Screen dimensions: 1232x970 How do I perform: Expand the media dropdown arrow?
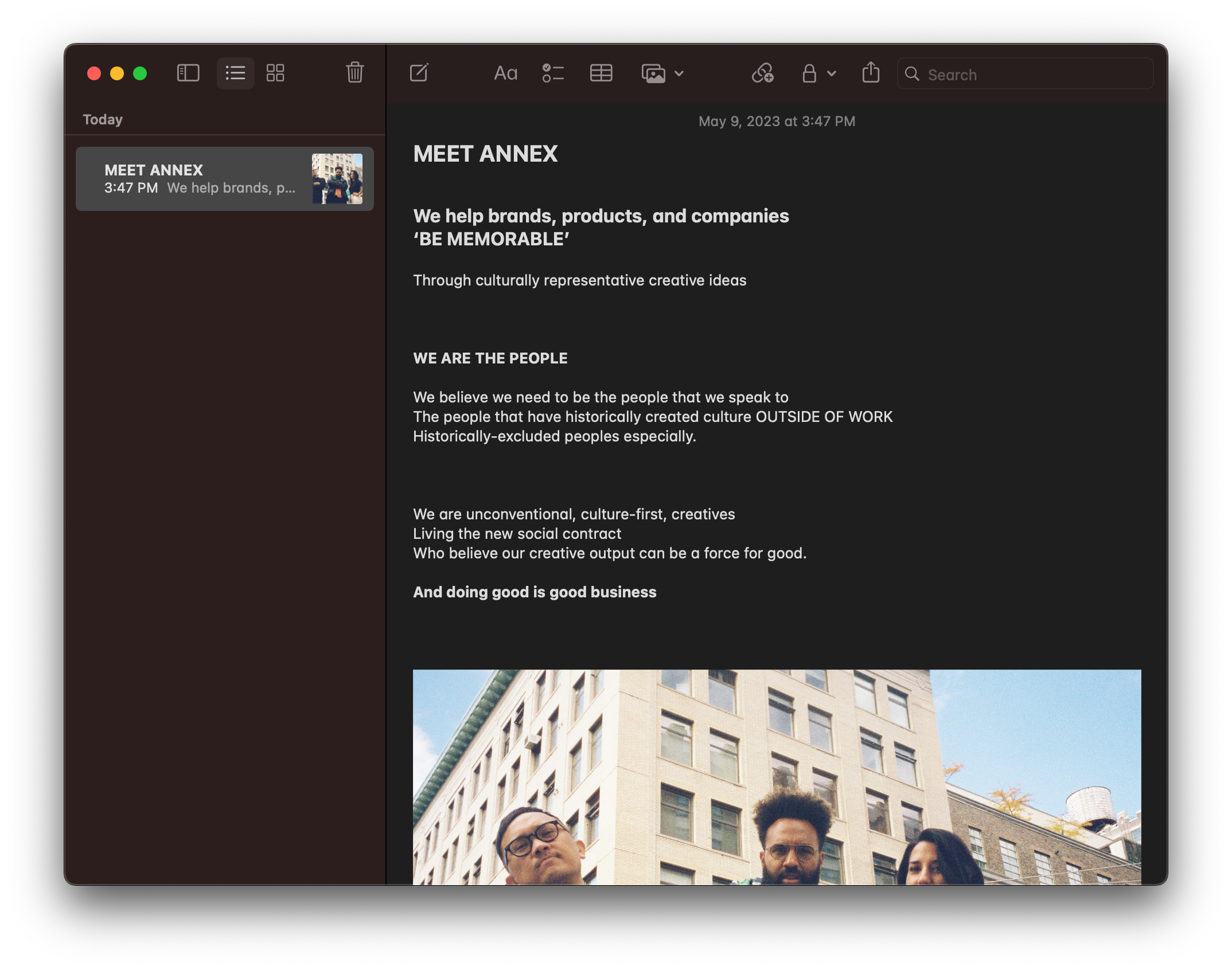(679, 73)
